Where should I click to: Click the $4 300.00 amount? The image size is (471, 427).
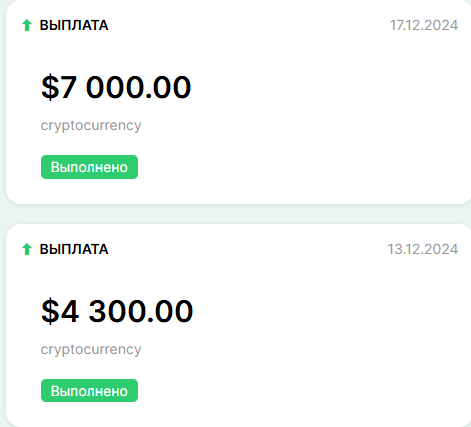coord(117,311)
